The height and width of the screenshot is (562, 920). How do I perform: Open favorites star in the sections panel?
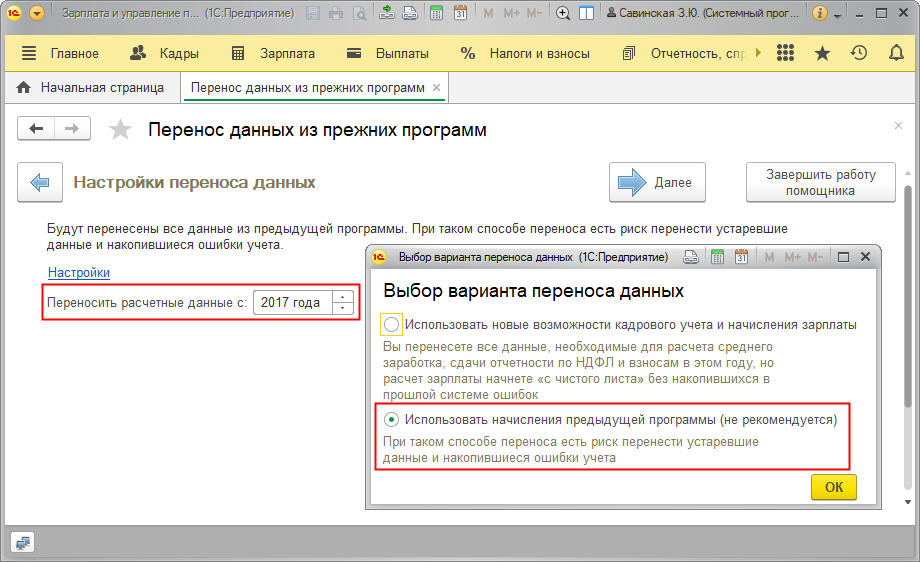click(822, 53)
